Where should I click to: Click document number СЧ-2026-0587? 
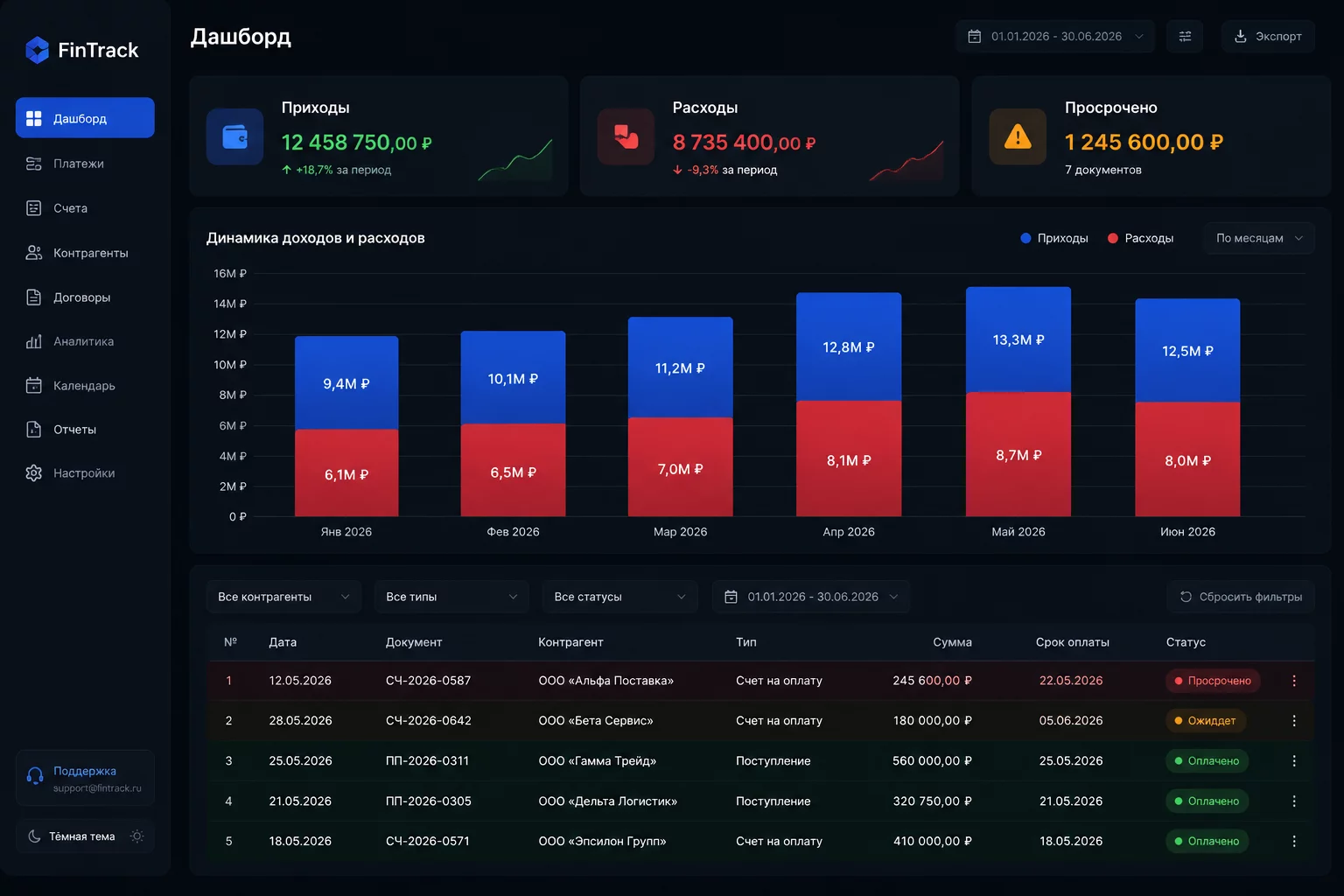click(428, 681)
